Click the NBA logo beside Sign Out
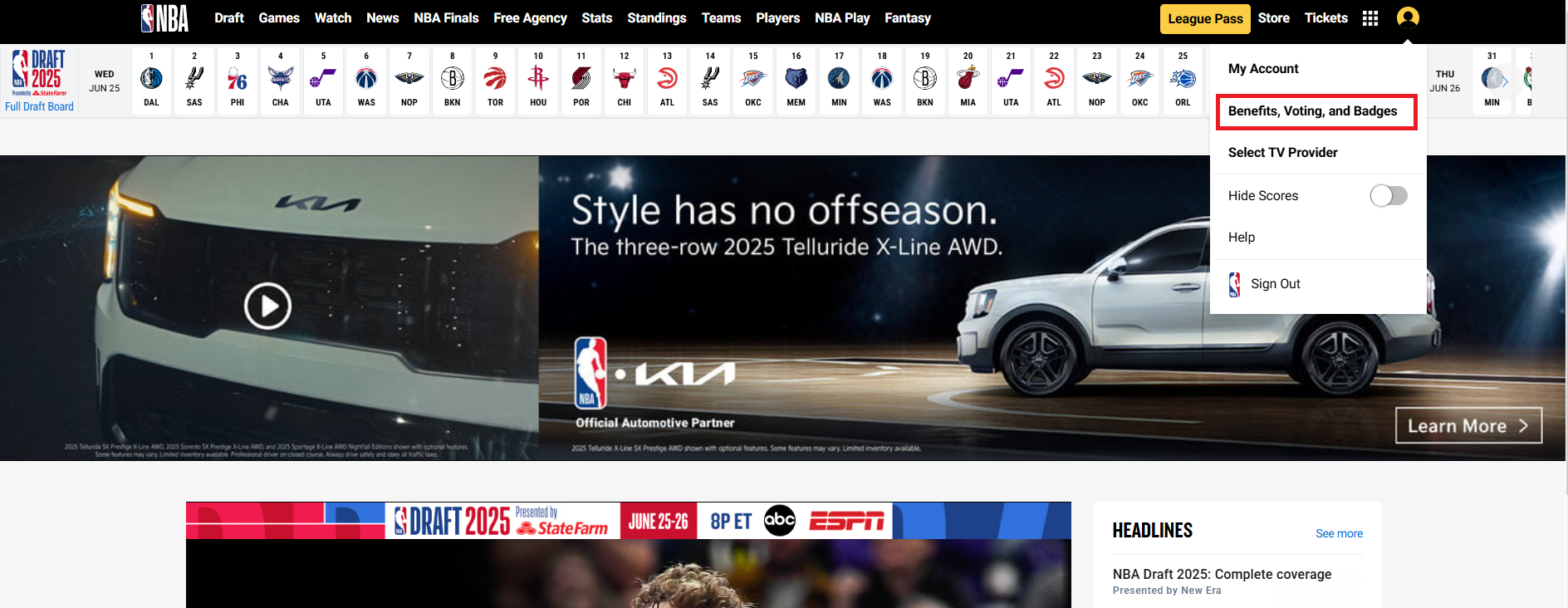Viewport: 1568px width, 608px height. tap(1235, 284)
